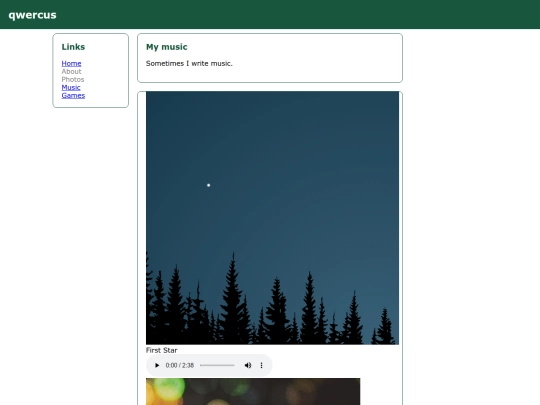Click the 'Sometimes I write music.' text
Screen dimensions: 540x405
(189, 63)
